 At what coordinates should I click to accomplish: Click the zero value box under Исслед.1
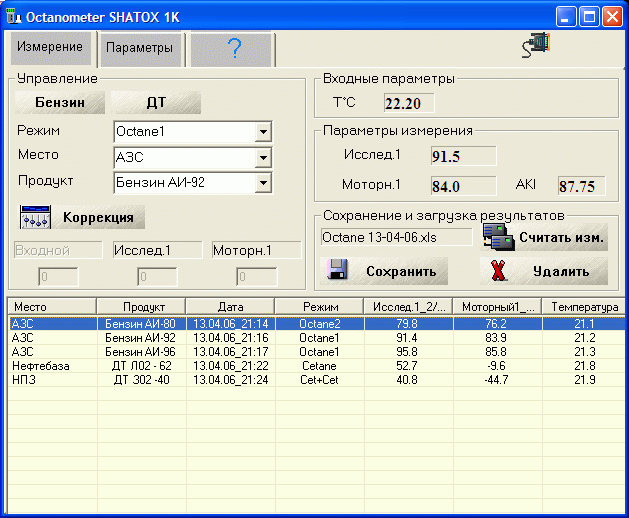tap(157, 277)
